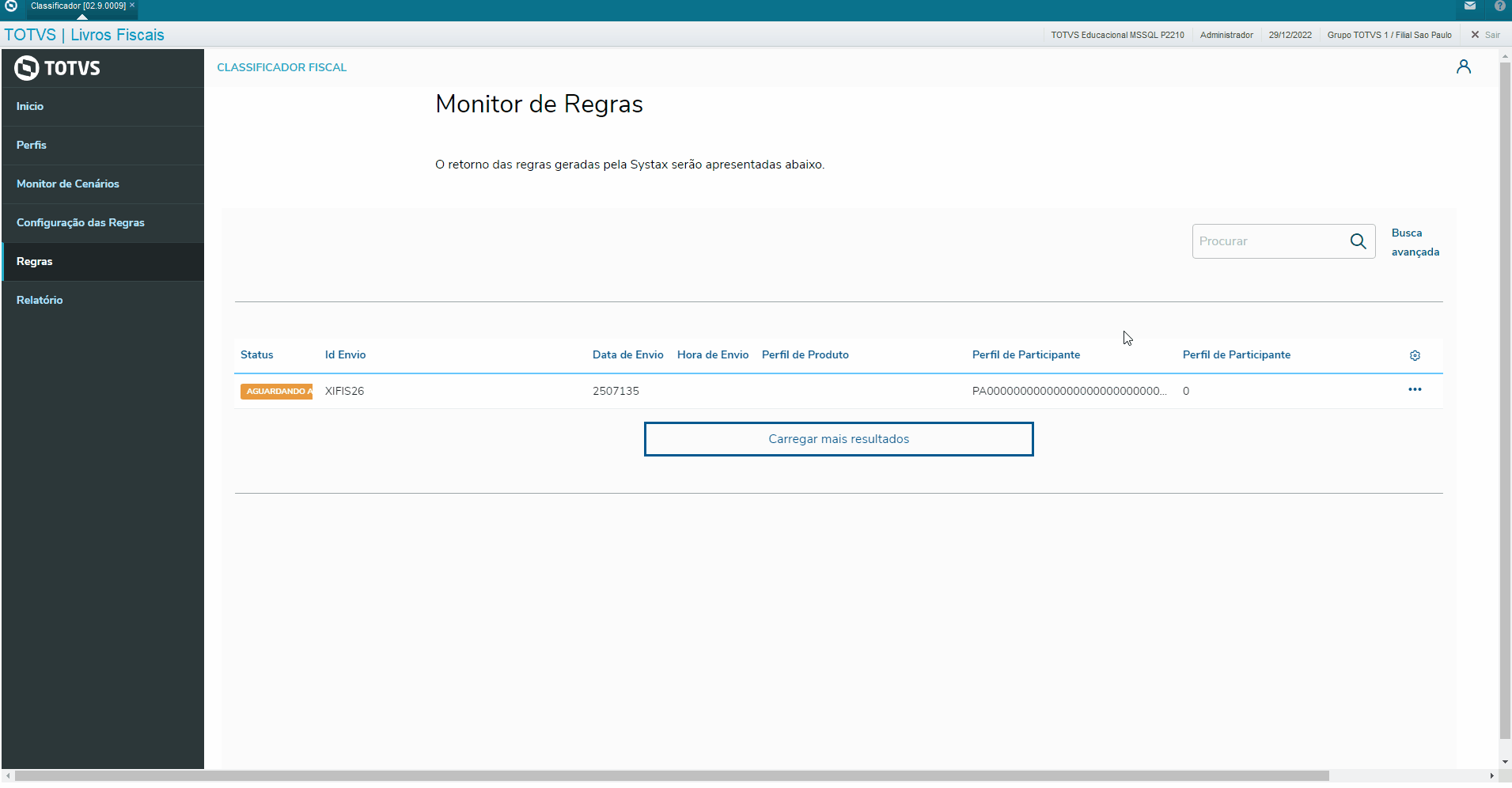Screen dimensions: 1512x788
Task: Click the Id Envio column header
Action: pyautogui.click(x=346, y=355)
